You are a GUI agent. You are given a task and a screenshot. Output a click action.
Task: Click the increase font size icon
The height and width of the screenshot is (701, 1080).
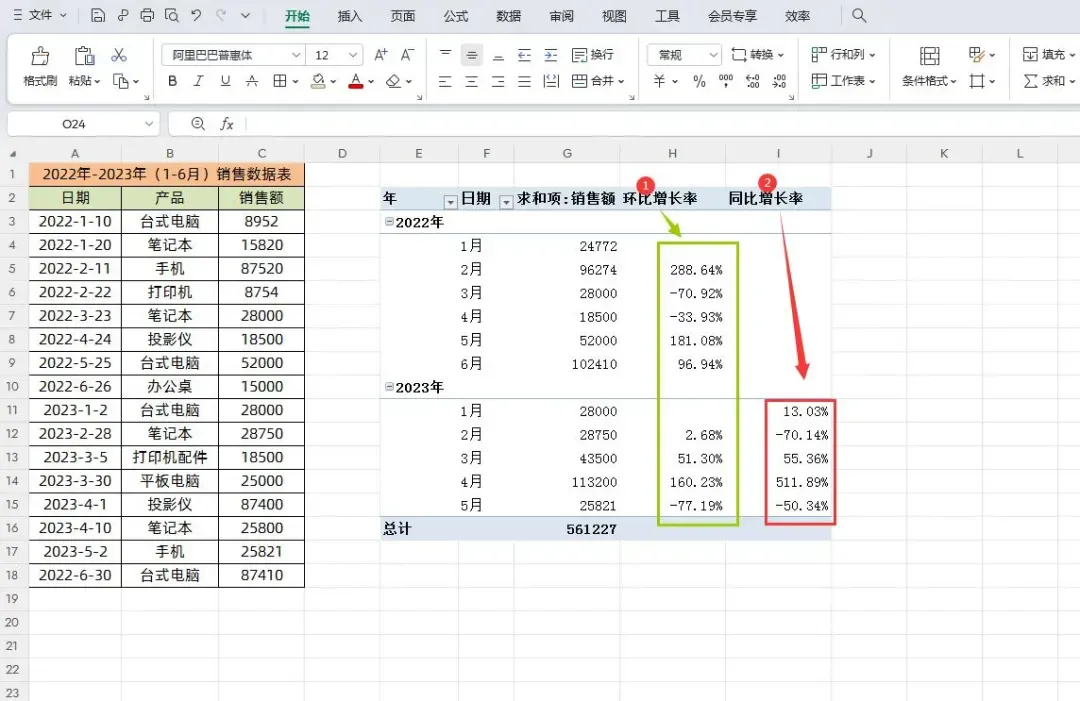[380, 54]
